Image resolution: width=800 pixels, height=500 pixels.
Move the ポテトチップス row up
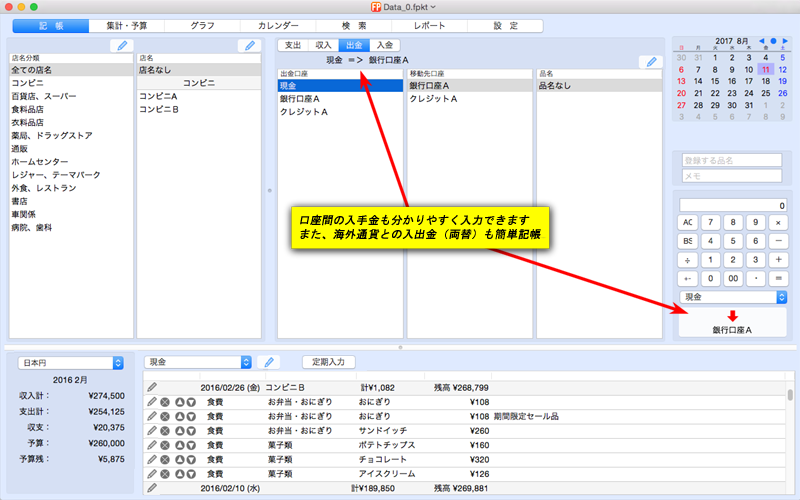click(180, 445)
